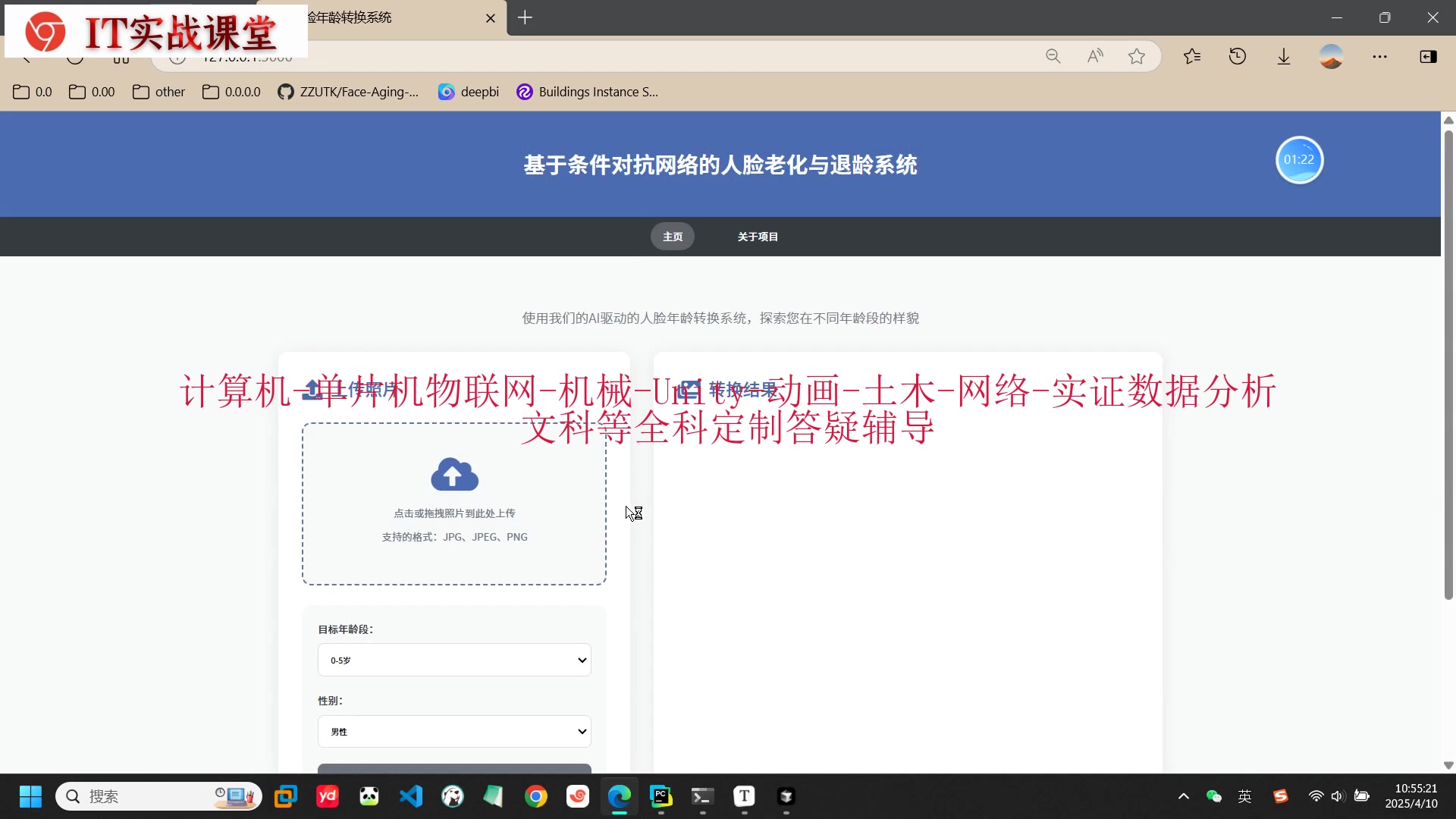Open browser history icon
The height and width of the screenshot is (819, 1456).
click(x=1237, y=56)
